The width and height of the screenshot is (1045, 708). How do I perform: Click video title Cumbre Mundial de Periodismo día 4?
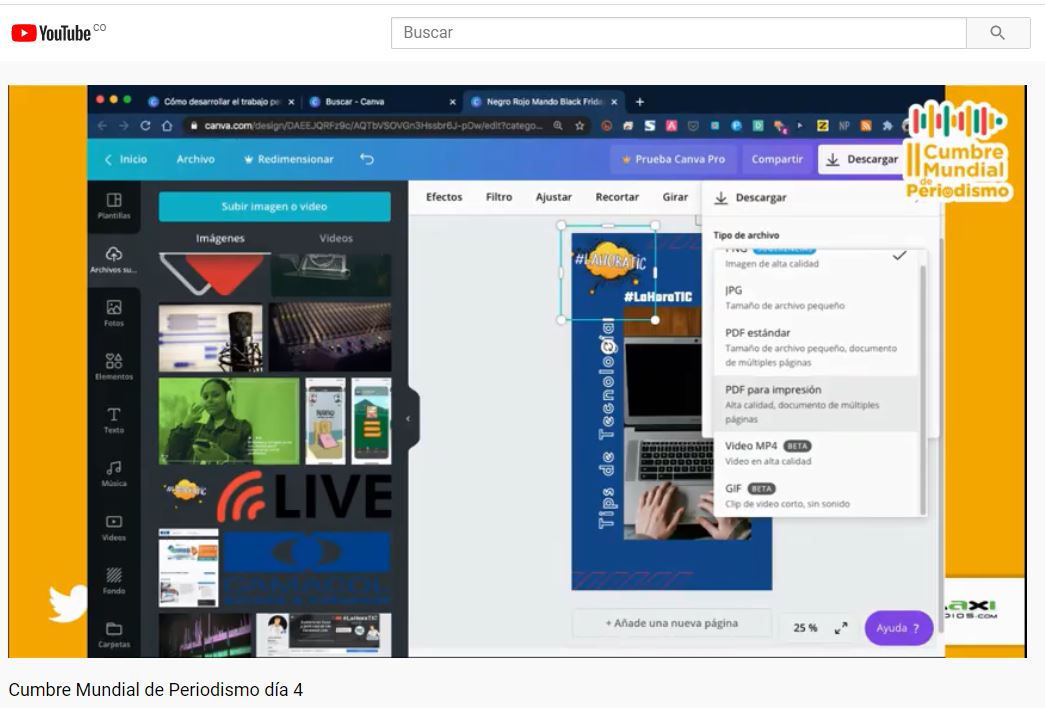tap(155, 689)
